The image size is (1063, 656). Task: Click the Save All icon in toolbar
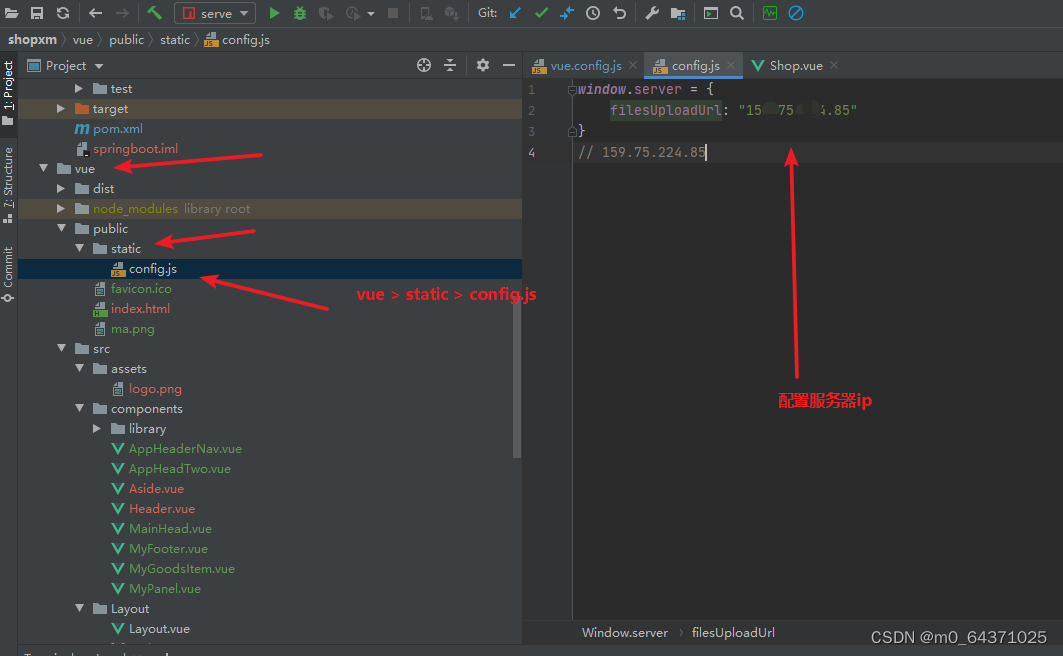[37, 13]
